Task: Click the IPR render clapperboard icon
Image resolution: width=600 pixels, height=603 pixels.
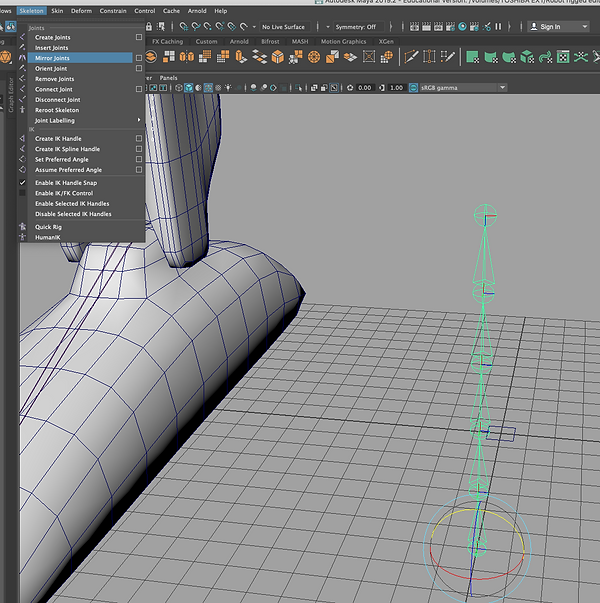Action: click(x=438, y=27)
